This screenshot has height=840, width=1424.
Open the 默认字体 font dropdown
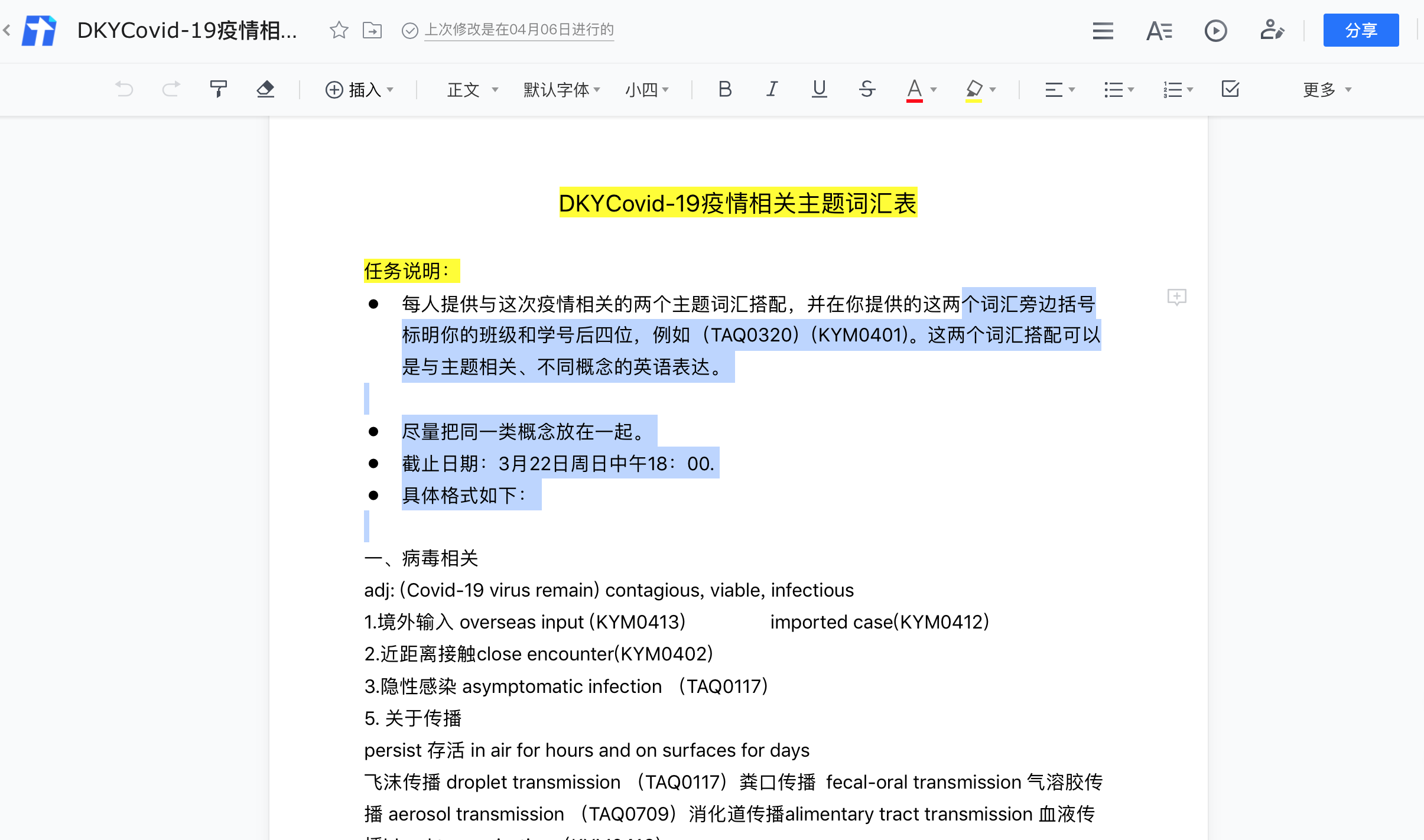(x=561, y=90)
